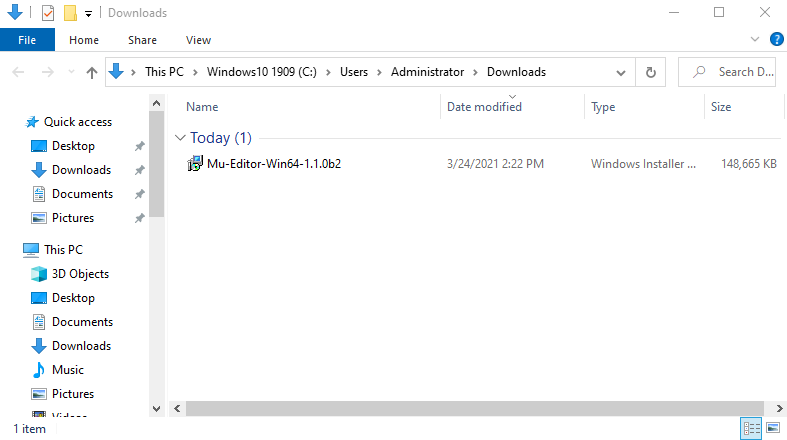Select Windows10 1909 (C:) in the breadcrumb

tap(261, 72)
